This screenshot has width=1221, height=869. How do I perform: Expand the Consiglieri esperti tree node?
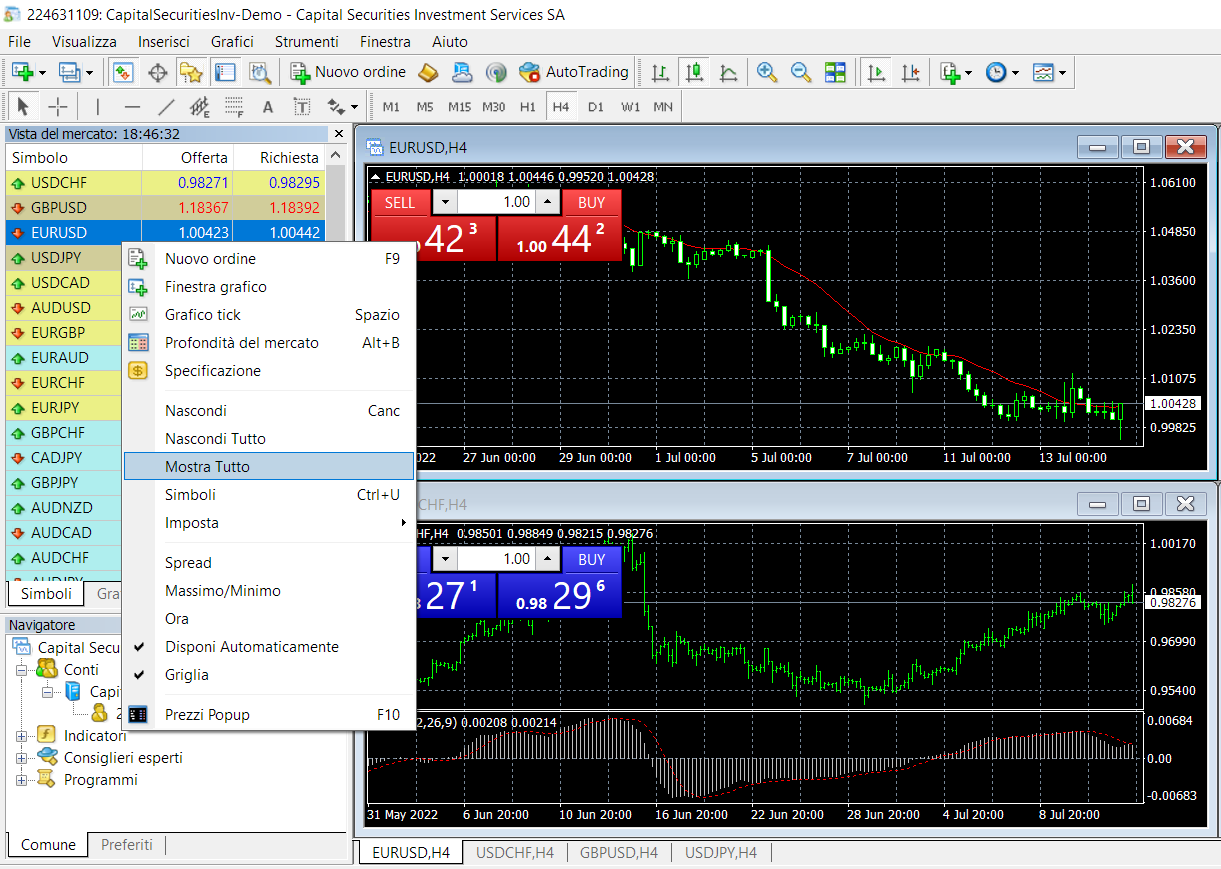click(22, 757)
